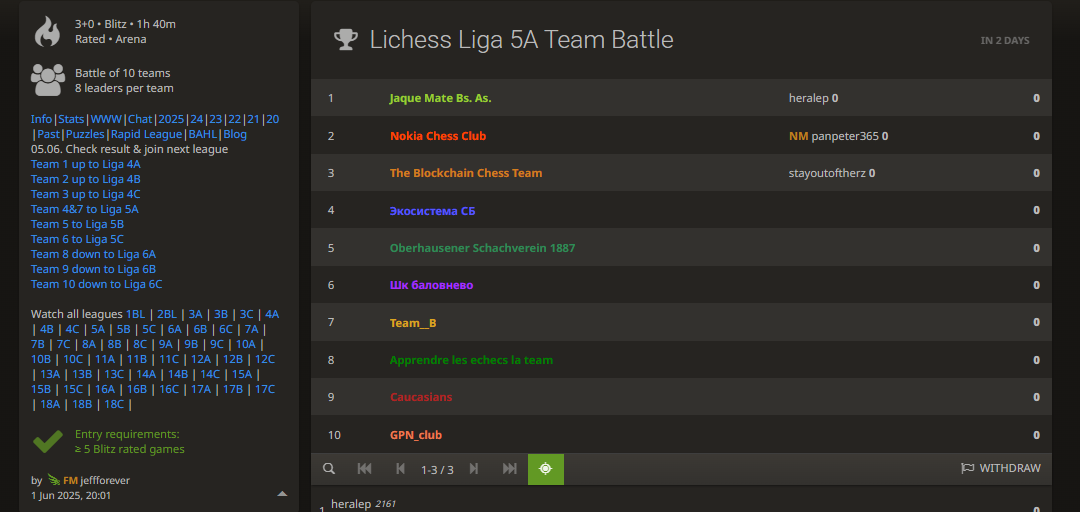Click the Blitz flame icon

pyautogui.click(x=48, y=32)
